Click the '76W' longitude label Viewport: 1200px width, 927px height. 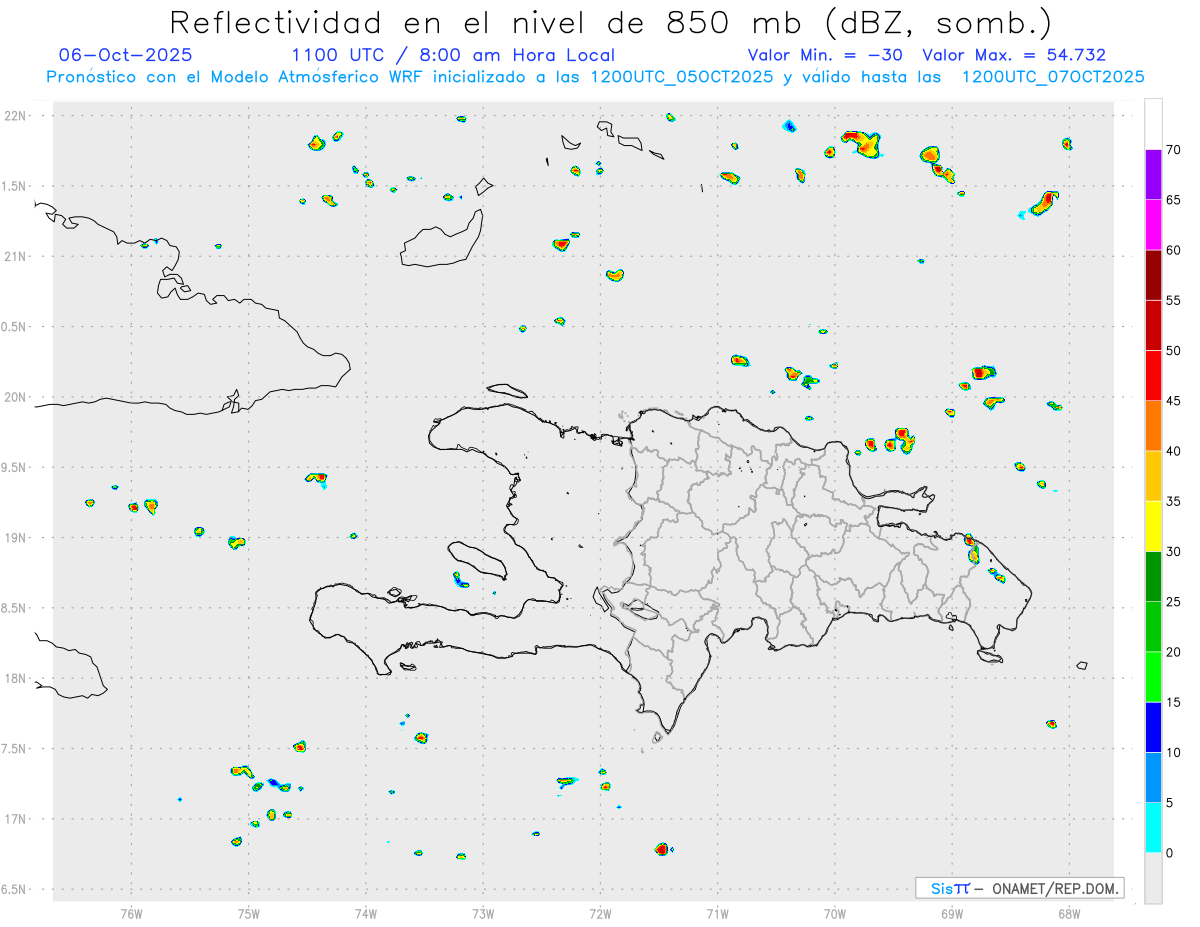131,913
